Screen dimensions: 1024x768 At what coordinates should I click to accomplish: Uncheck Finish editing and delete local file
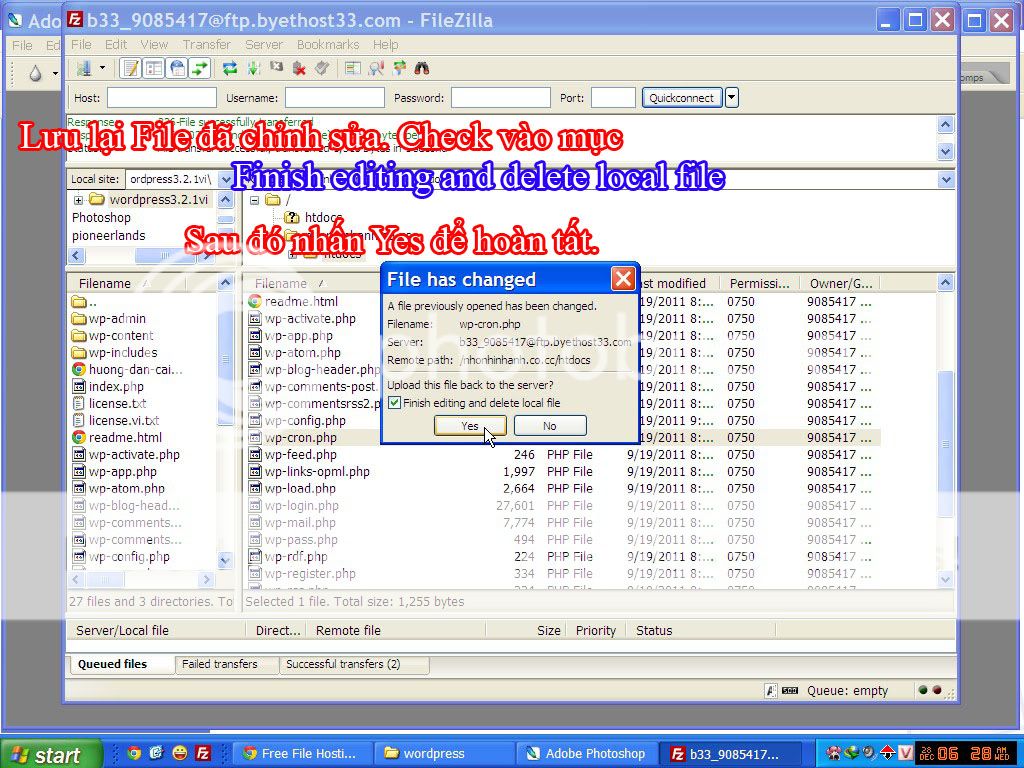coord(394,403)
